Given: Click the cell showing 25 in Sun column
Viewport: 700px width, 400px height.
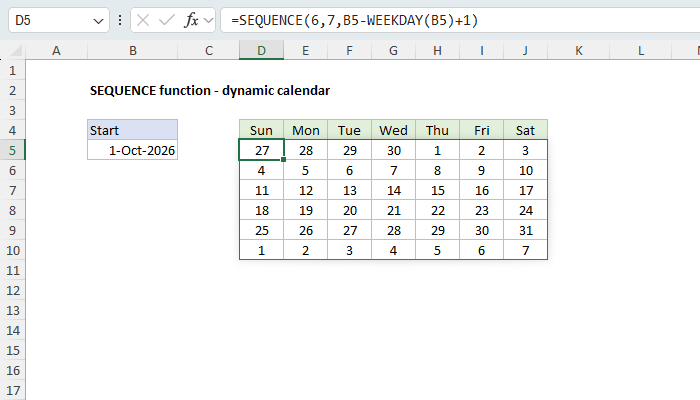Looking at the screenshot, I should [x=261, y=230].
